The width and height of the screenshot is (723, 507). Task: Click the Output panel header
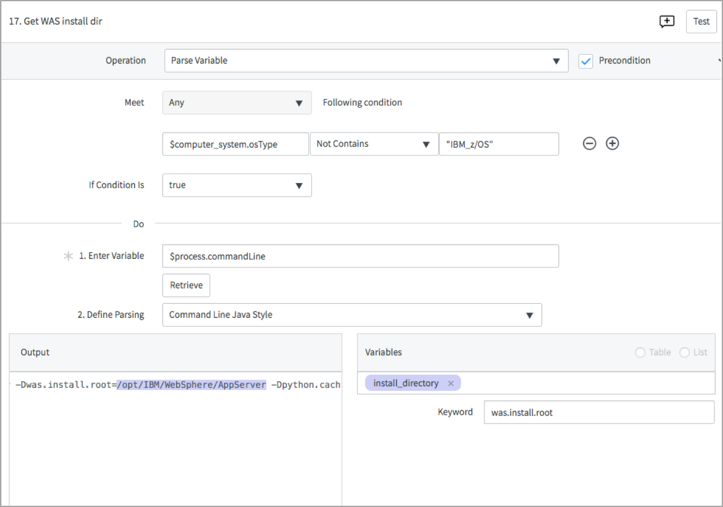tap(175, 353)
